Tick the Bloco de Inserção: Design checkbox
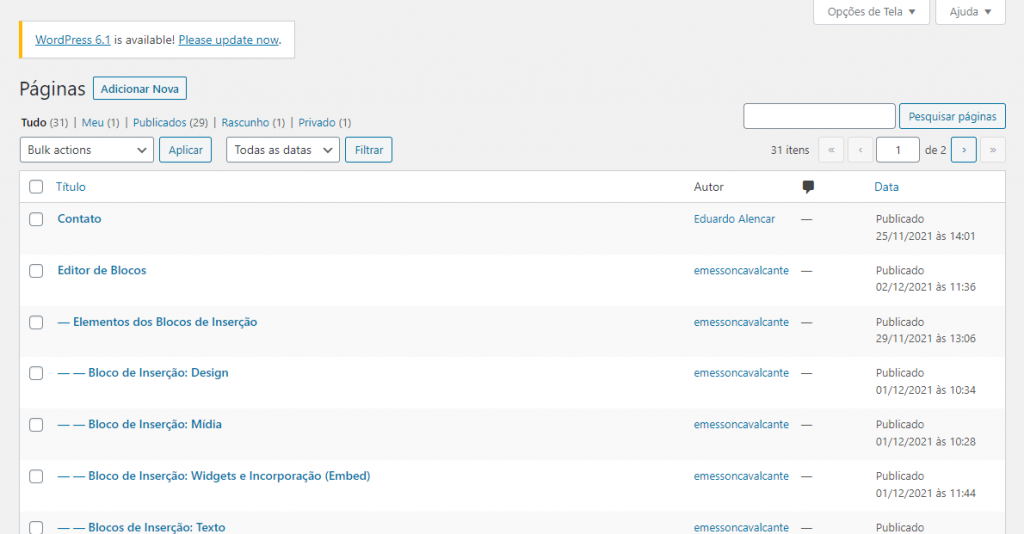Screen dimensions: 1024x534 pos(36,373)
